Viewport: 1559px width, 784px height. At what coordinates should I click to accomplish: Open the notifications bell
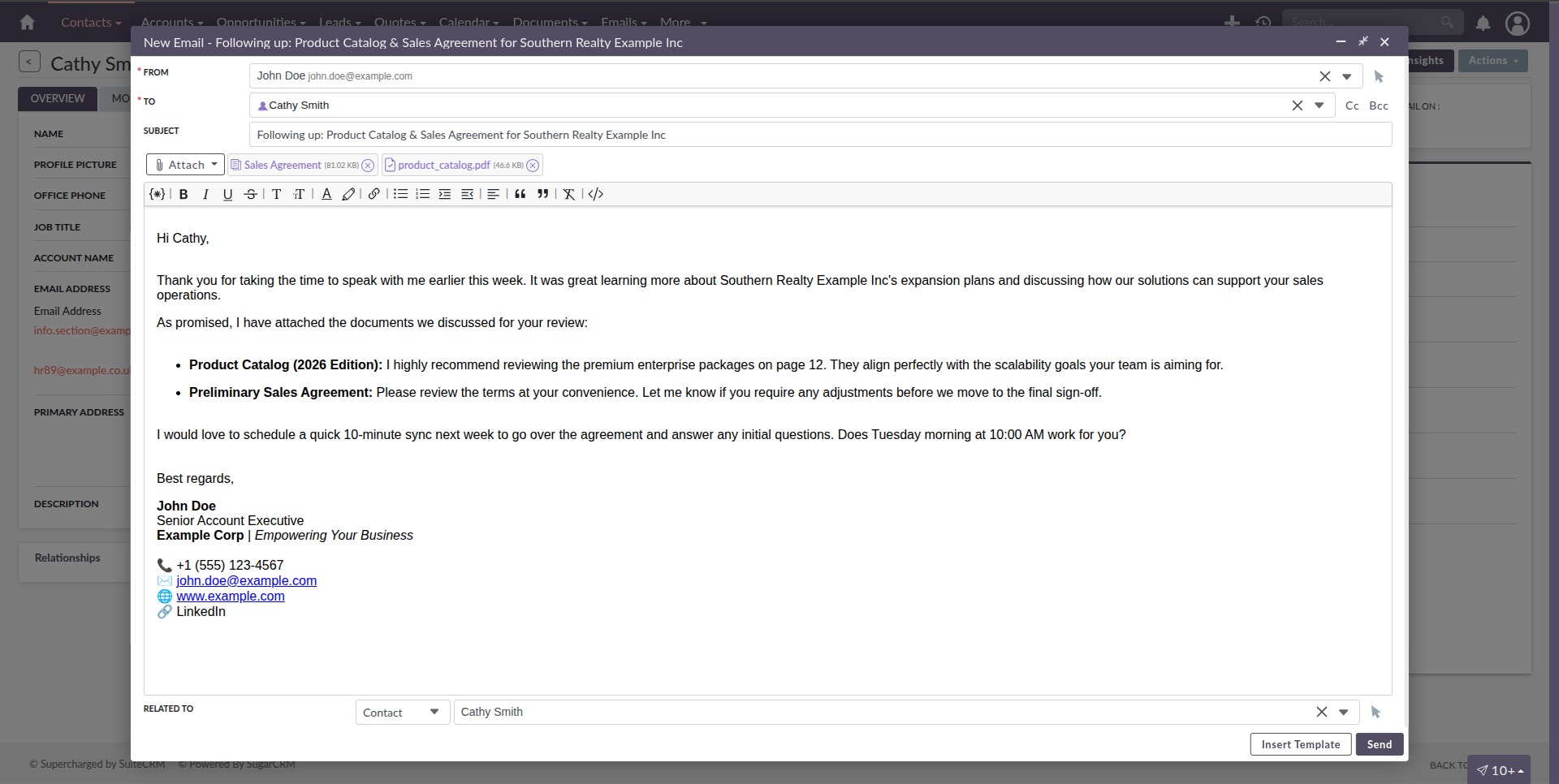[1483, 24]
